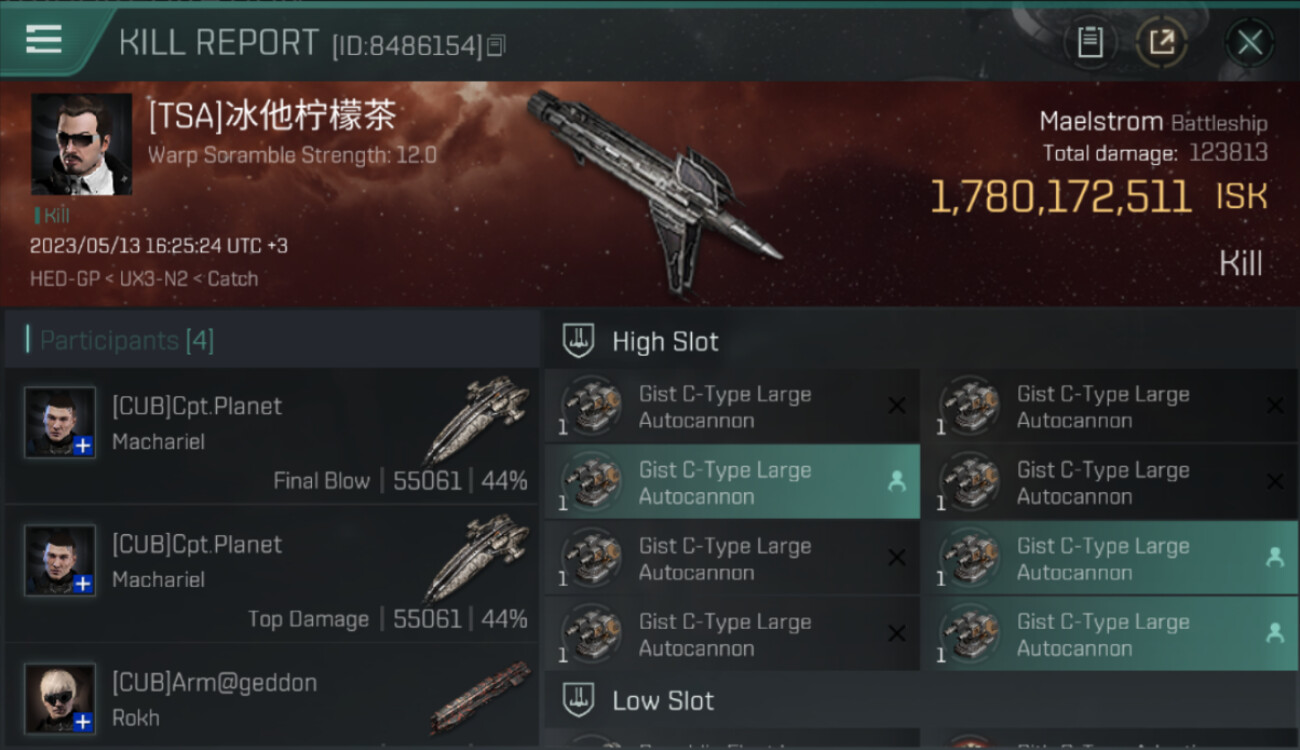
Task: Click the clipboard icon in header
Action: point(1090,42)
